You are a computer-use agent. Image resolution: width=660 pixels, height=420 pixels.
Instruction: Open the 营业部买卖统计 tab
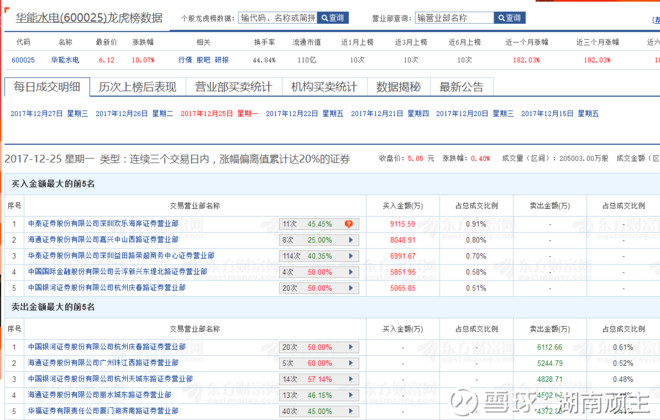click(233, 88)
